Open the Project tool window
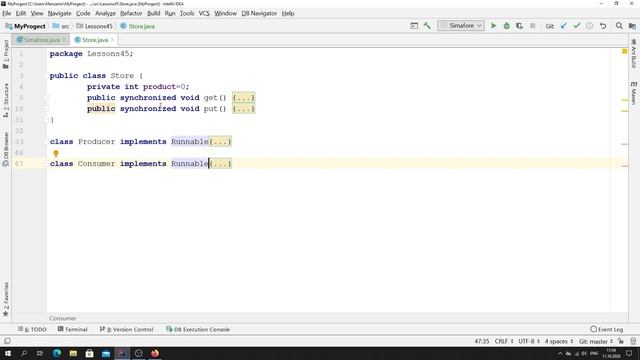640x360 pixels. click(6, 54)
